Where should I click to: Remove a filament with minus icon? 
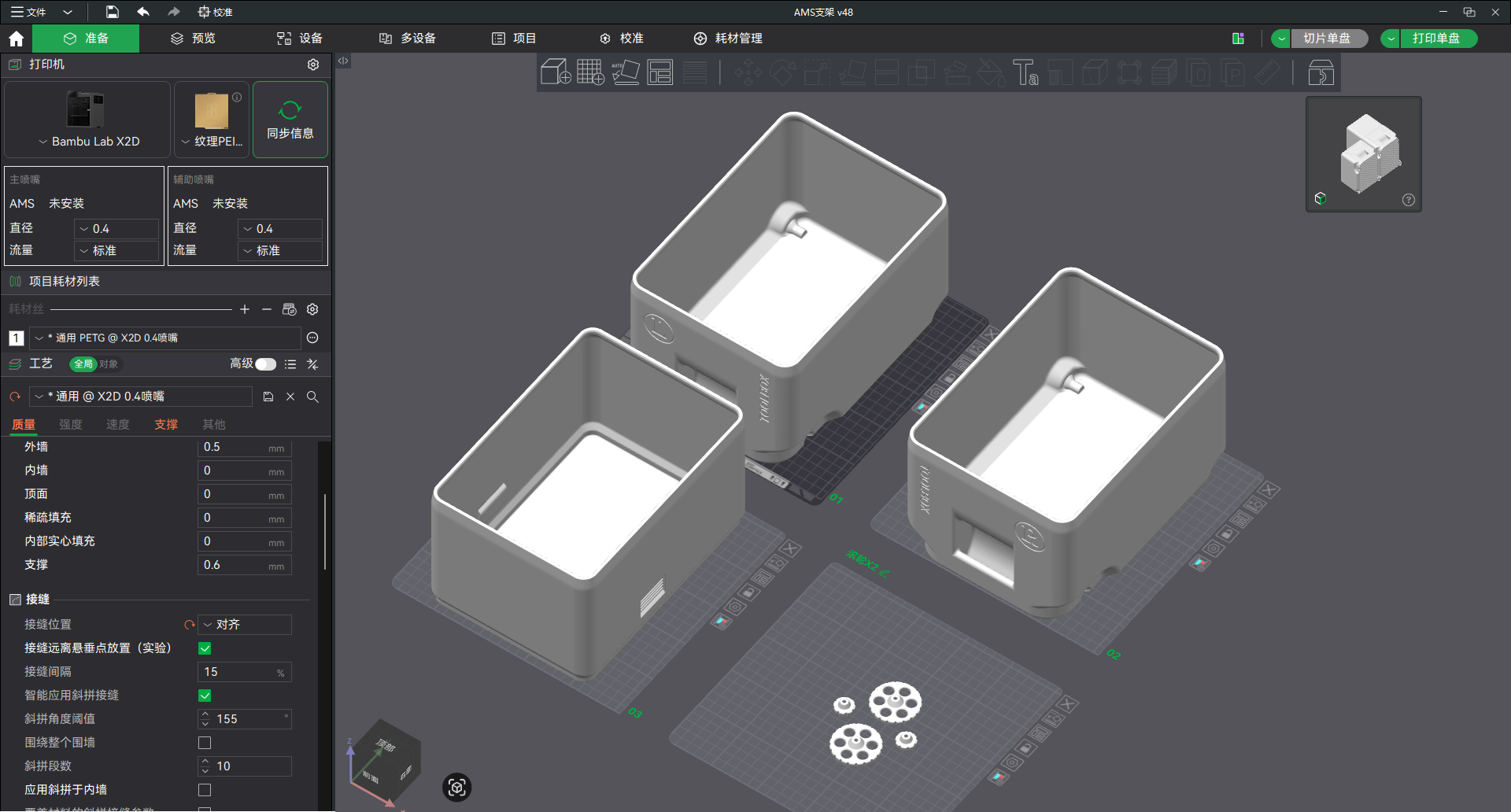pos(267,309)
